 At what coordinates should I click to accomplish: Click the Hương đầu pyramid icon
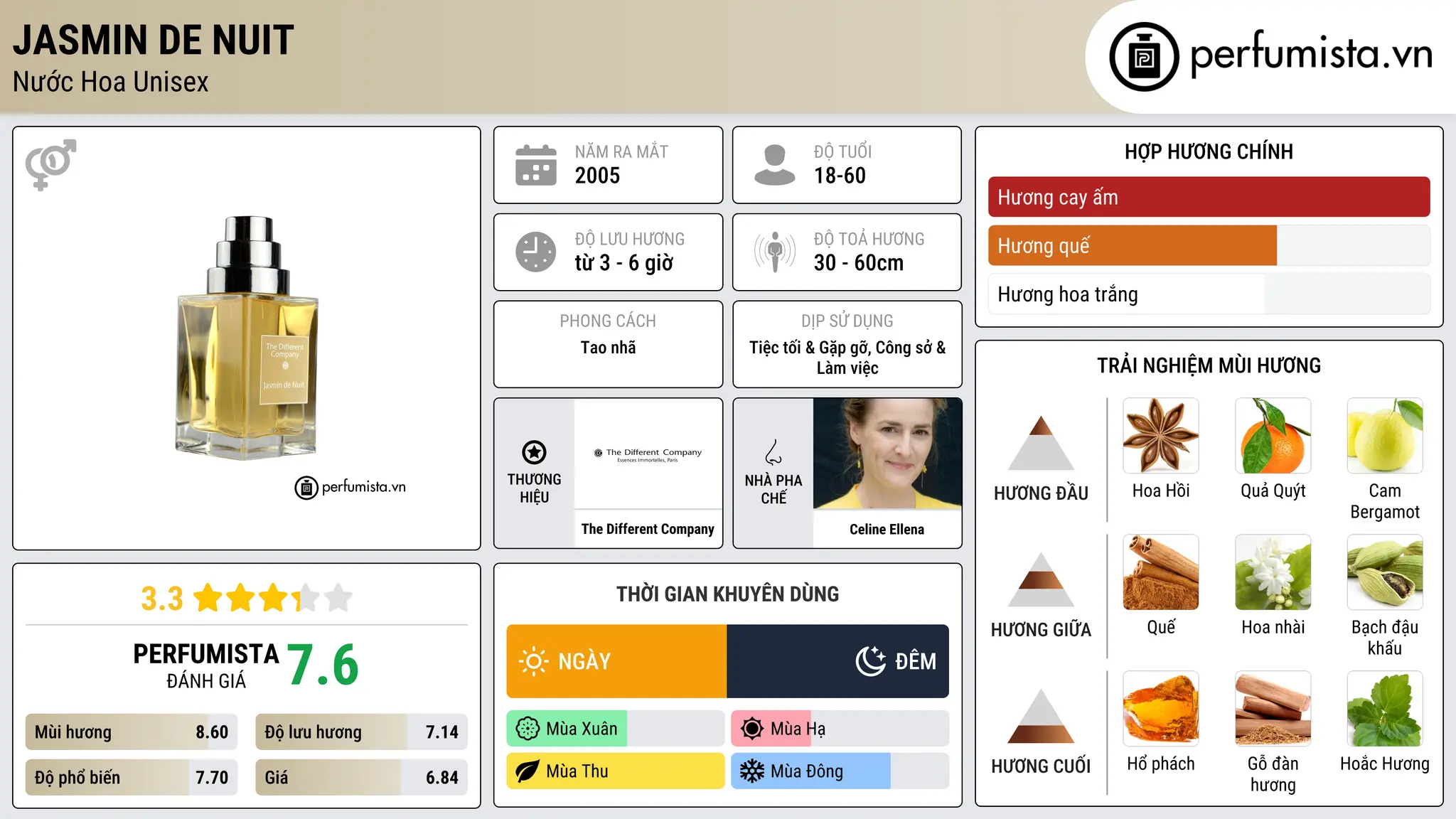click(x=1041, y=443)
